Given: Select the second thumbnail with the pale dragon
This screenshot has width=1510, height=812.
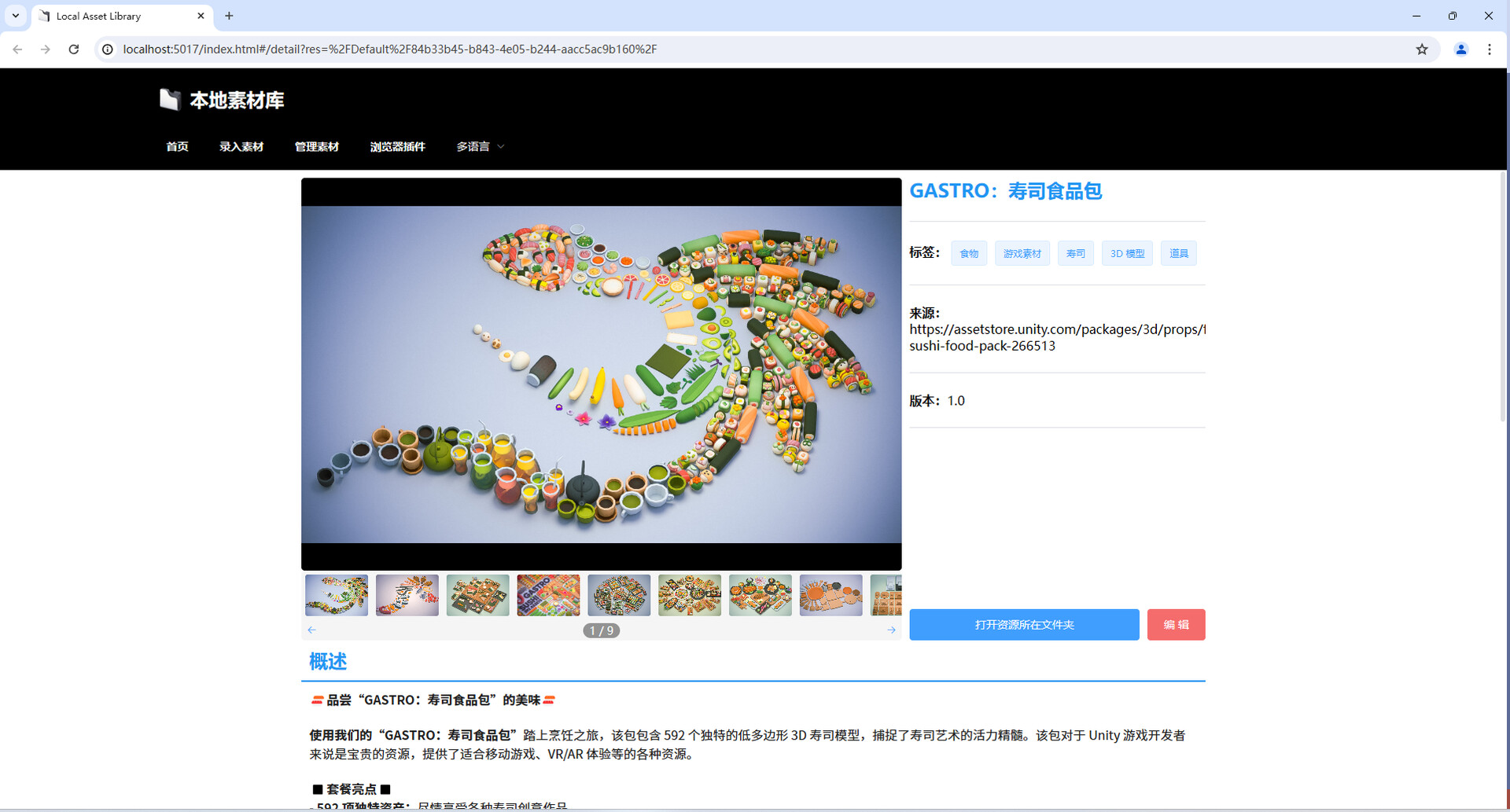Looking at the screenshot, I should click(407, 595).
